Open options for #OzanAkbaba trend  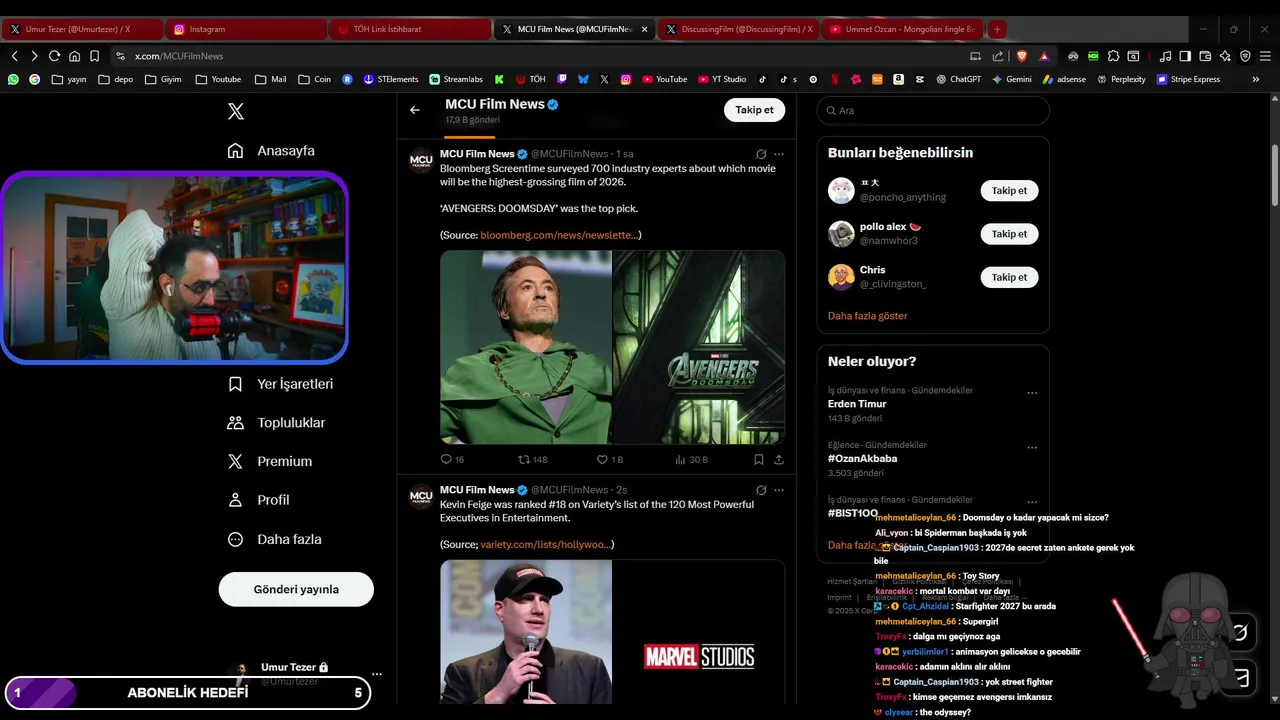(1032, 447)
